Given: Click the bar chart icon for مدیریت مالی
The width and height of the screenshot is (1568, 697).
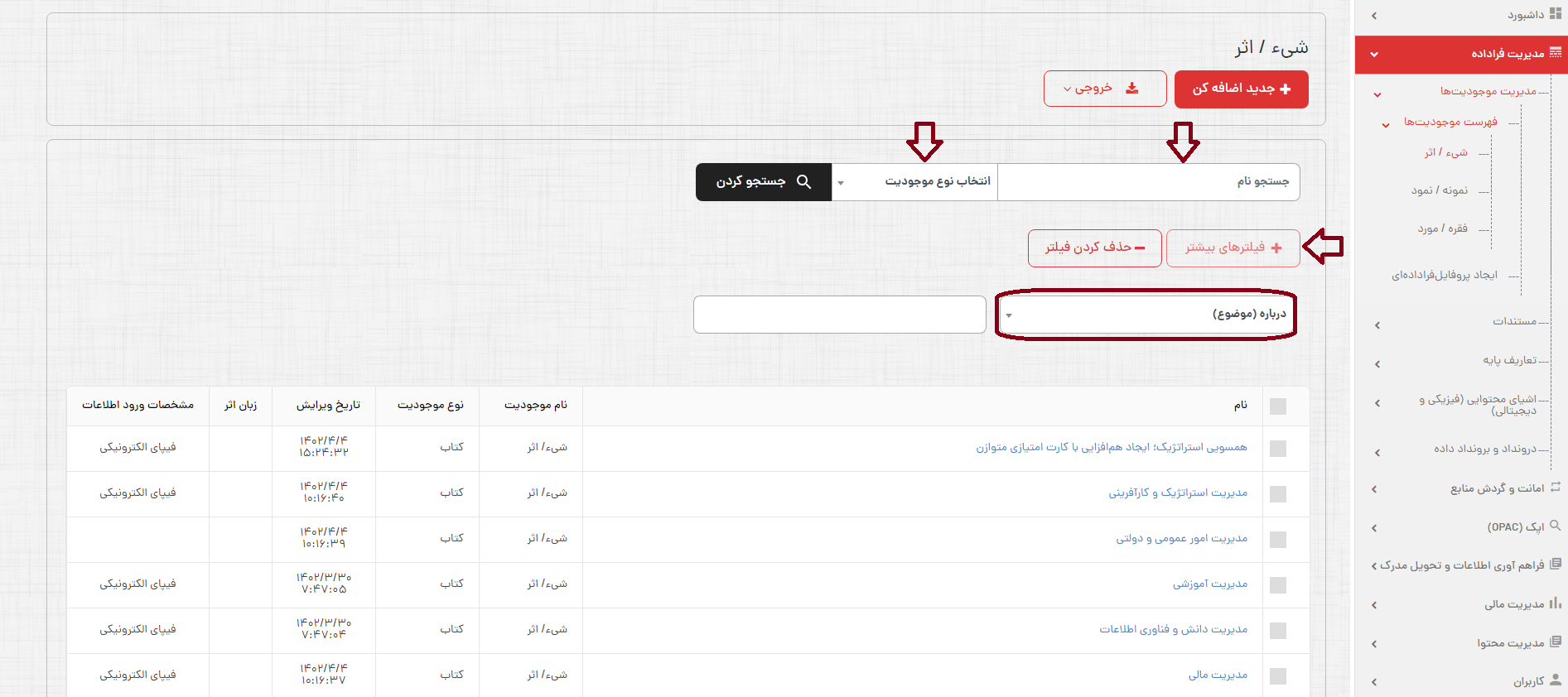Looking at the screenshot, I should tap(1555, 603).
